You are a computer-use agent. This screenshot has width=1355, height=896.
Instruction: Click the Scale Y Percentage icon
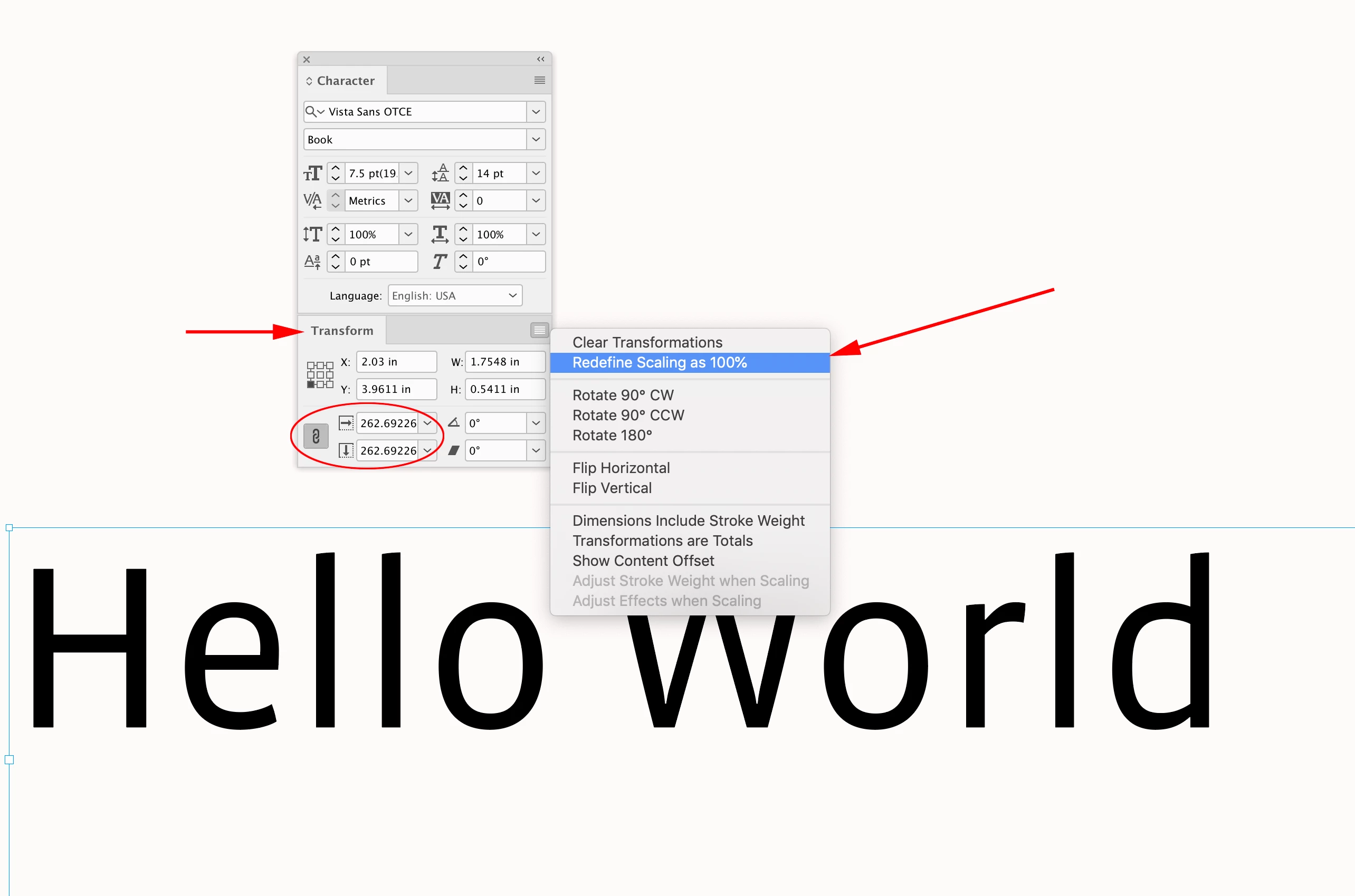click(346, 450)
